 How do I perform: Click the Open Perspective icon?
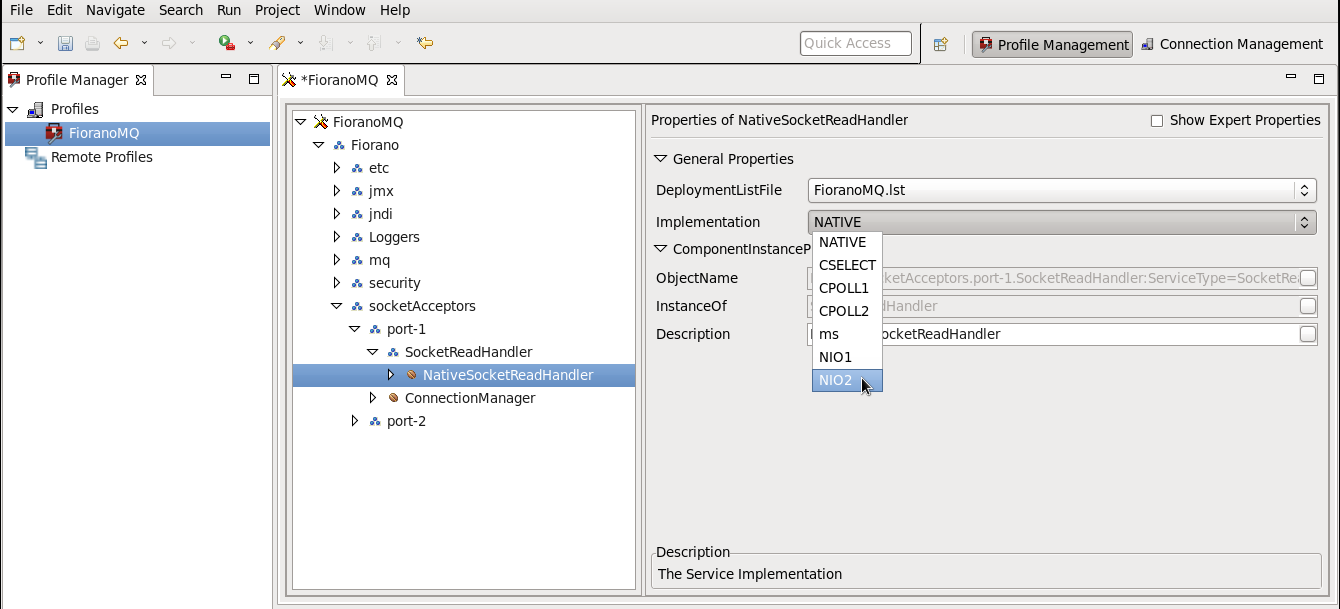point(940,44)
